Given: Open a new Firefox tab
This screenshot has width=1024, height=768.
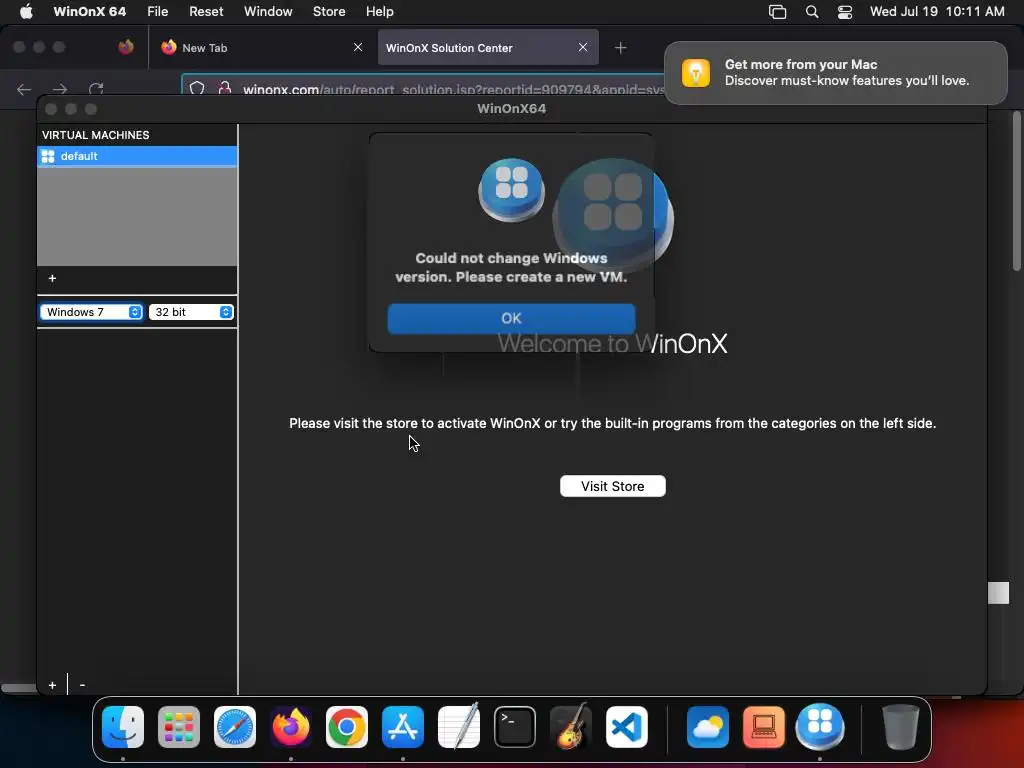Looking at the screenshot, I should click(620, 48).
